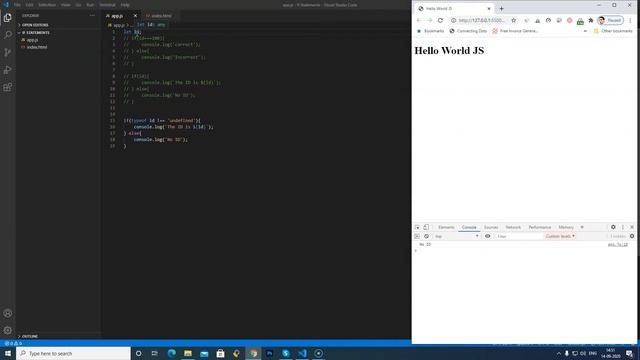Go forward in the Chrome browser
This screenshot has width=640, height=360.
429,20
